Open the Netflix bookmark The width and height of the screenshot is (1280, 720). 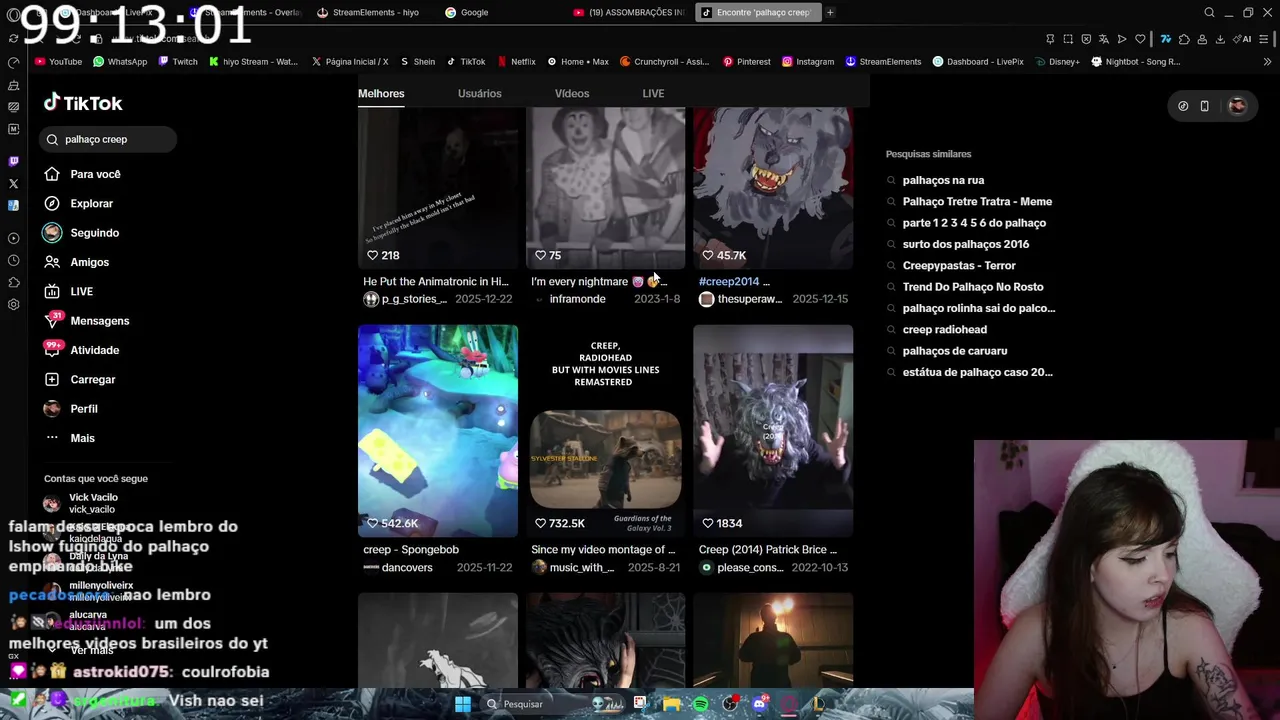tap(515, 61)
